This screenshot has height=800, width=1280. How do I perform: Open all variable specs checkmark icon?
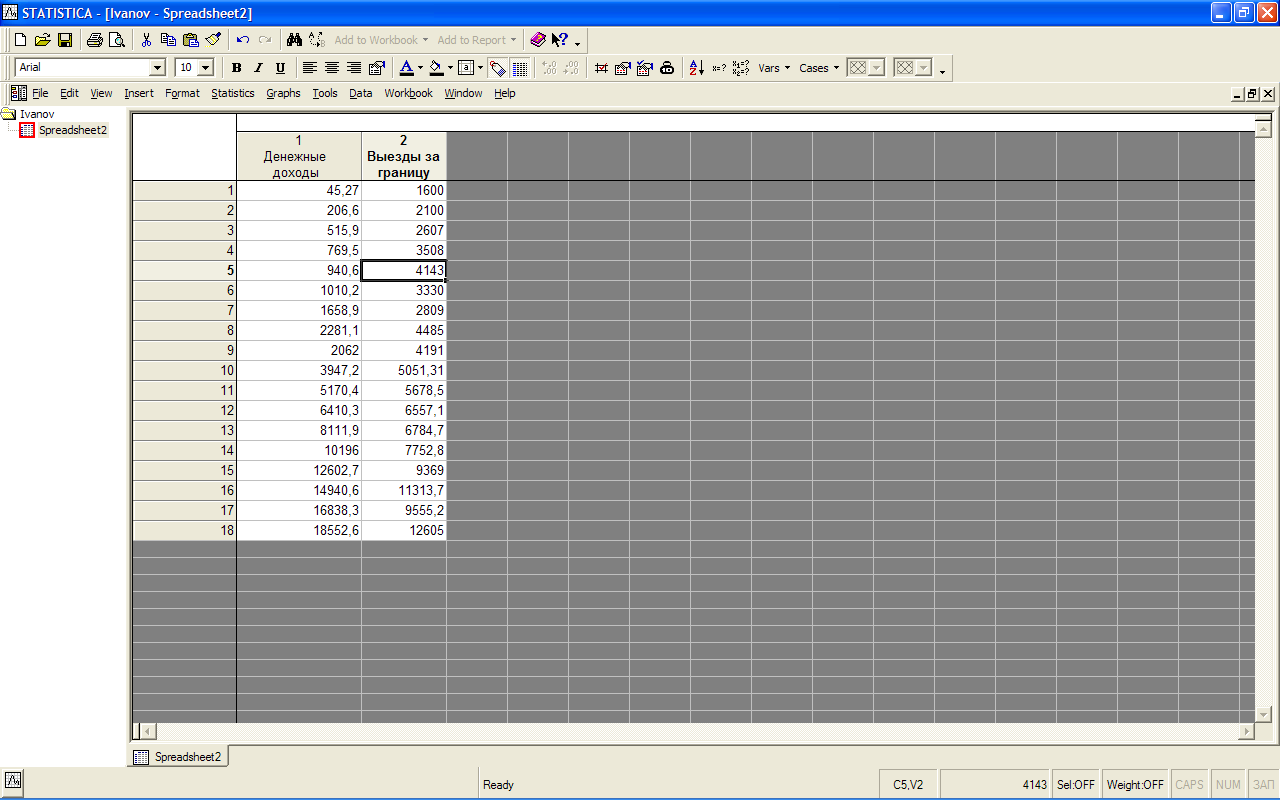click(x=645, y=68)
